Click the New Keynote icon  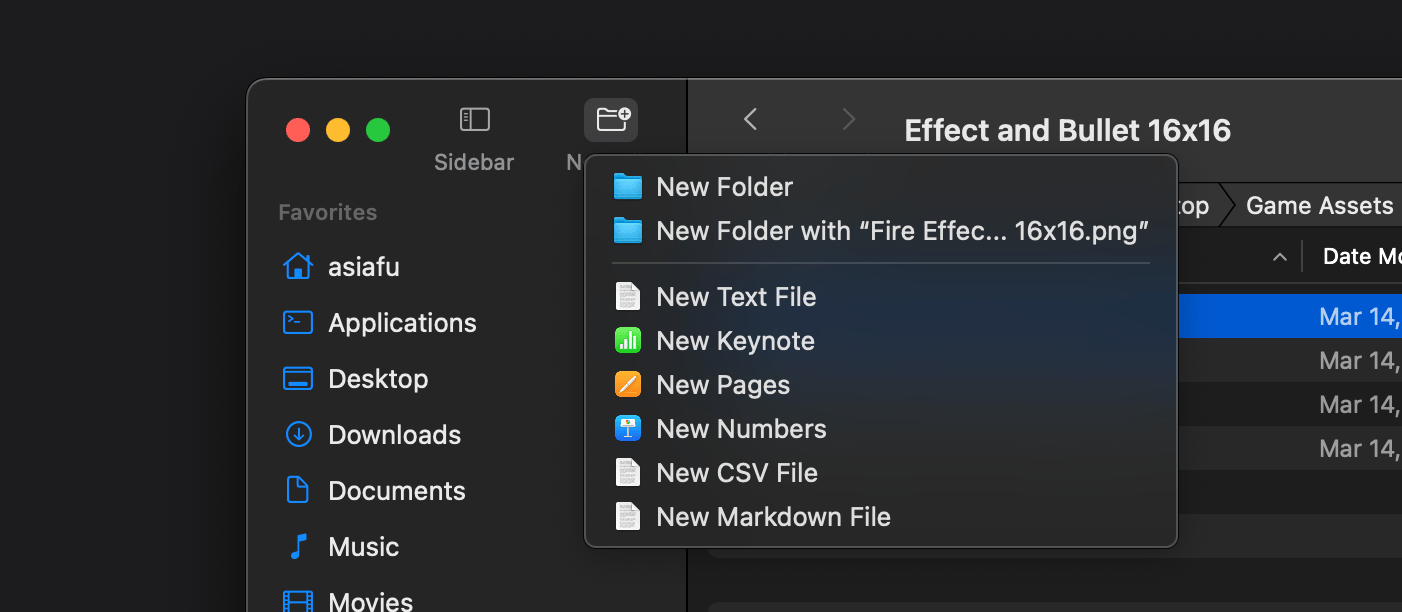click(x=628, y=341)
